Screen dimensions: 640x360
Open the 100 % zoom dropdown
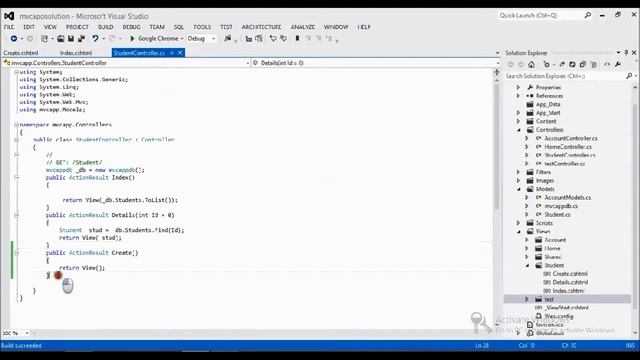pos(27,333)
